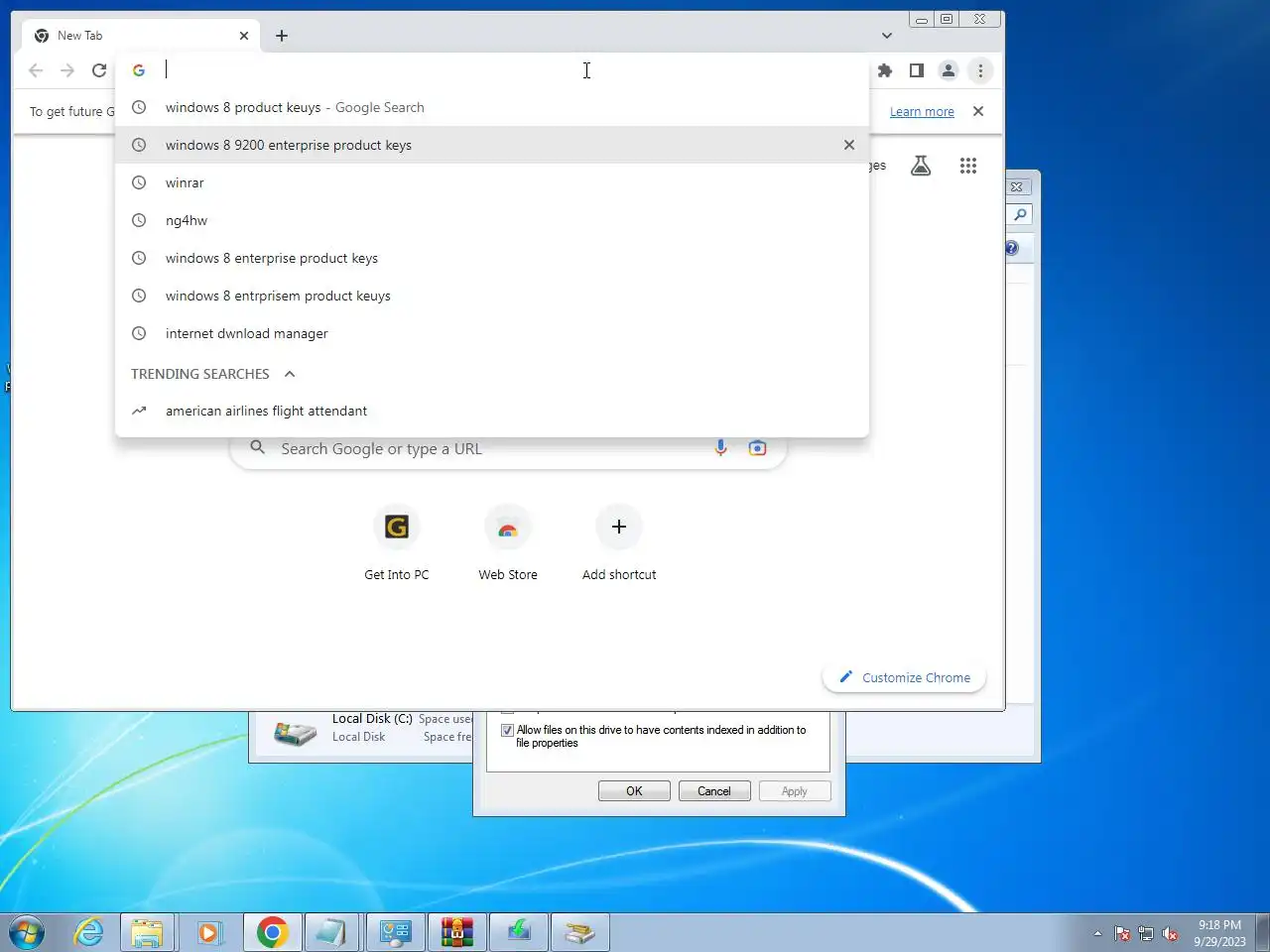
Task: Open the Get Into PC shortcut
Action: tap(397, 542)
